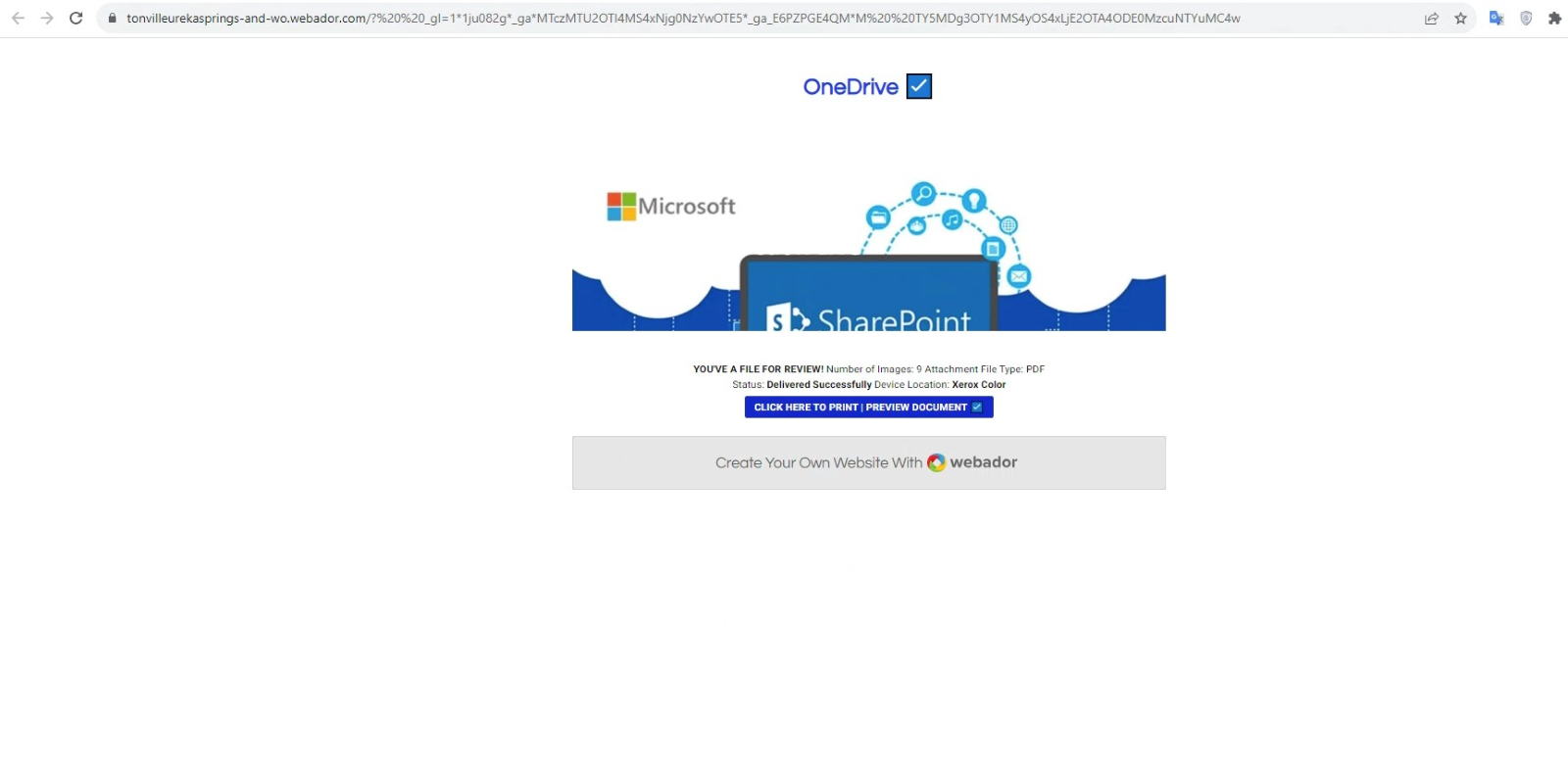Screen dimensions: 1568x769
Task: Bookmark this page with star icon
Action: [x=1460, y=18]
